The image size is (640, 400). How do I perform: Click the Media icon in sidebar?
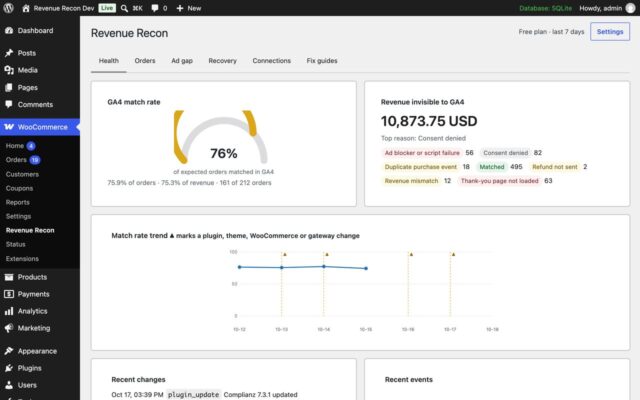tap(9, 70)
